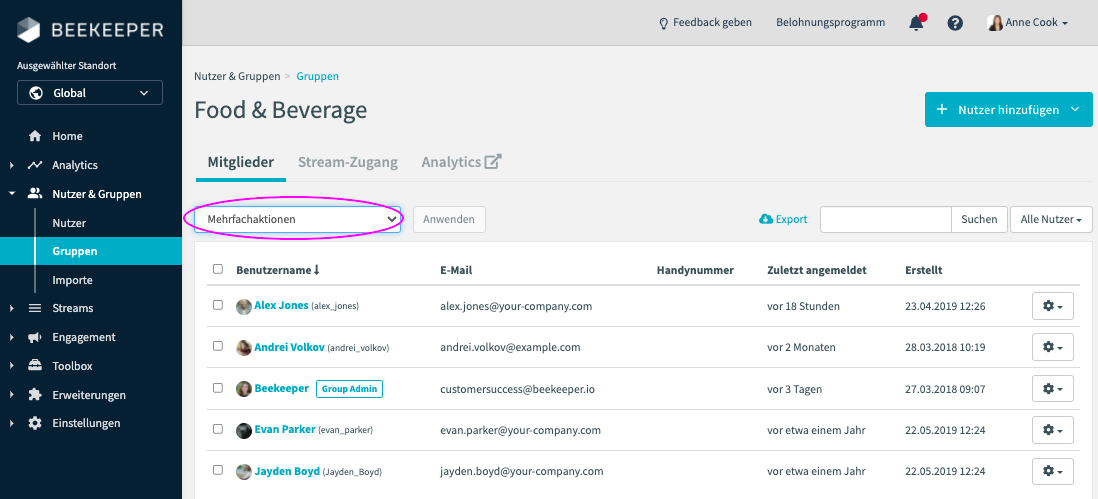Click the user search input field
1098x499 pixels.
(x=885, y=219)
